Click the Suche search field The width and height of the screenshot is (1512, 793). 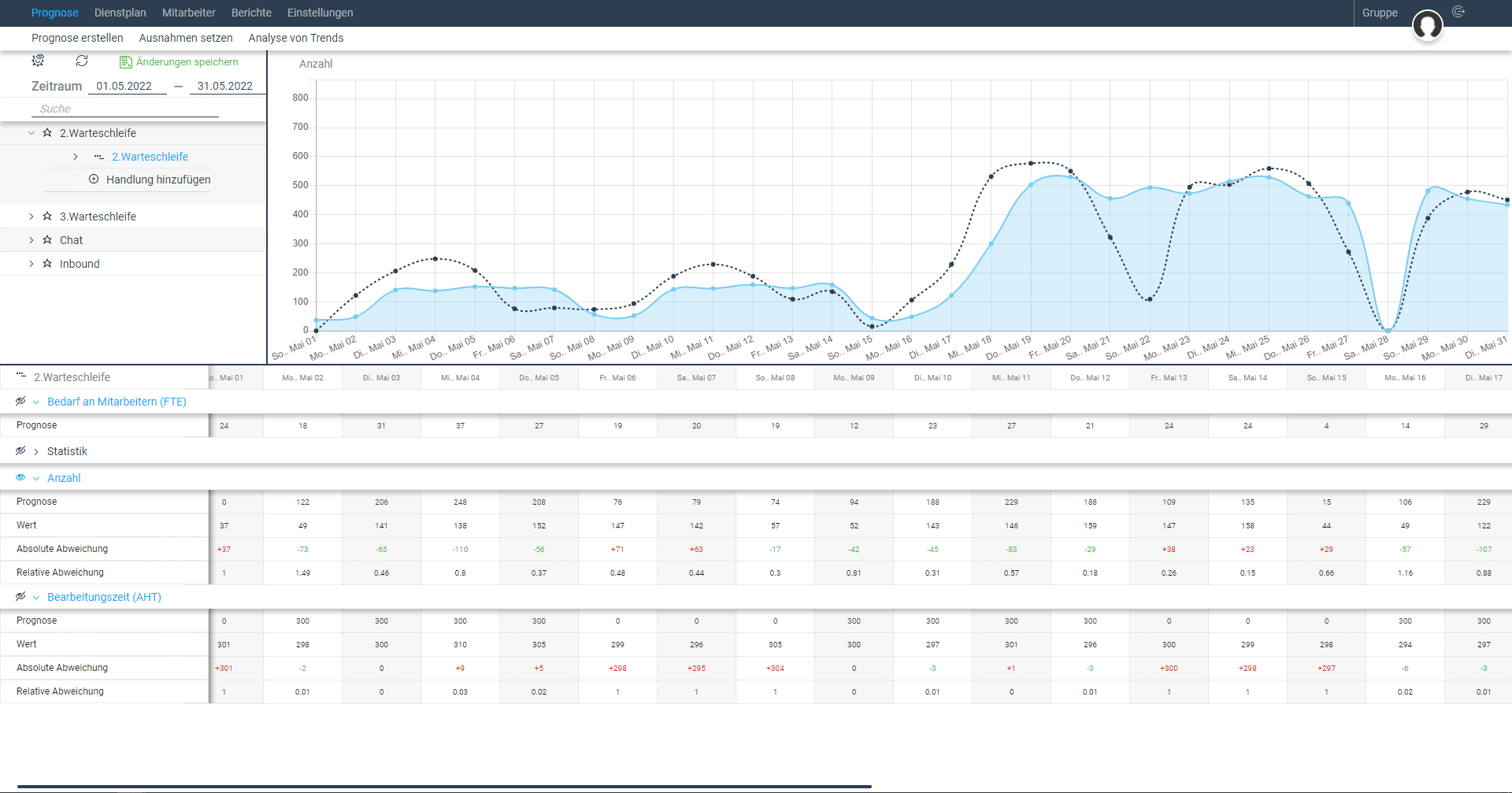125,109
